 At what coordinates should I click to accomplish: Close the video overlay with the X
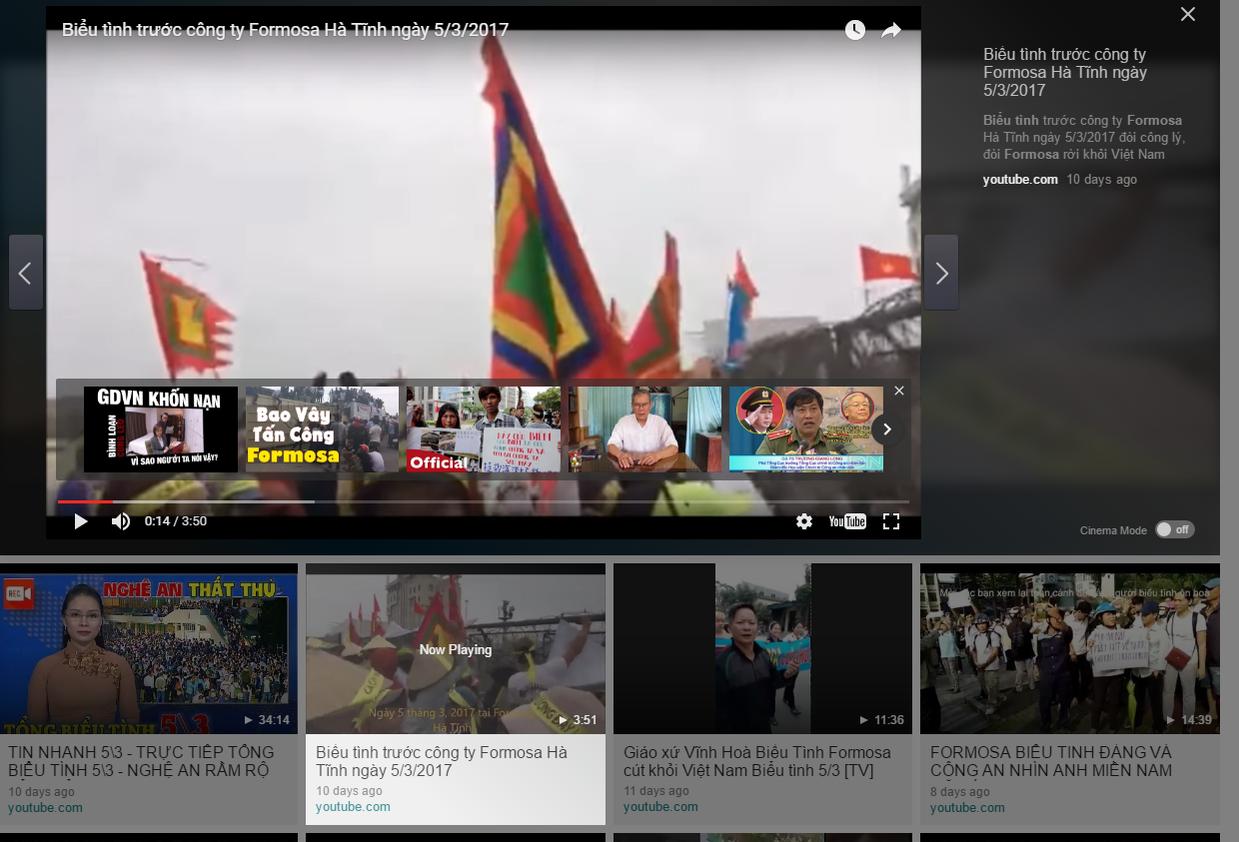coord(1188,14)
